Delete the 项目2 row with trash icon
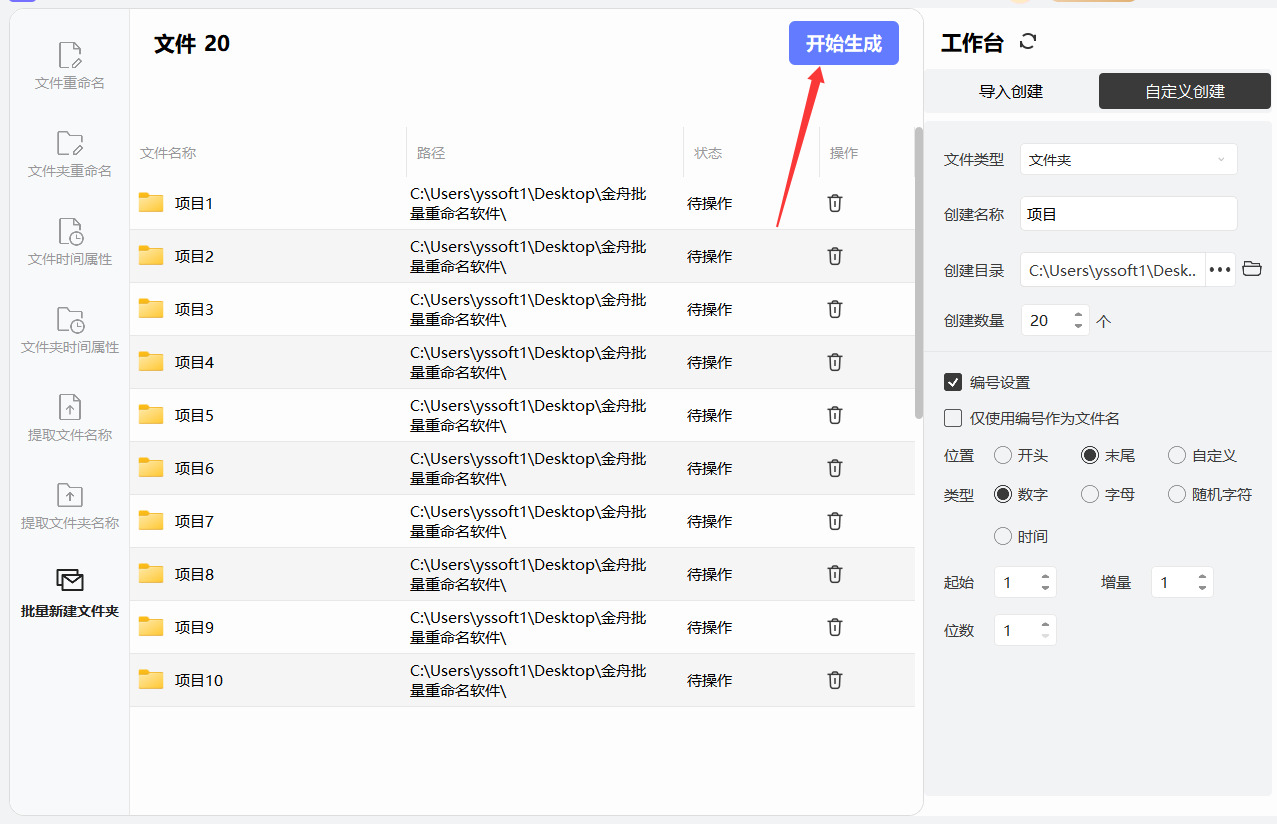 [x=835, y=256]
